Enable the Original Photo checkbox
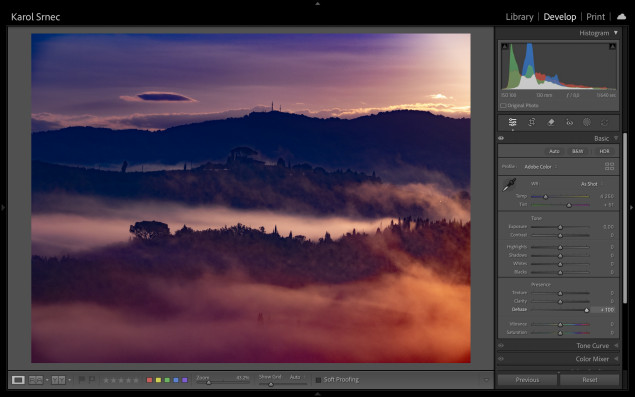 coord(503,105)
